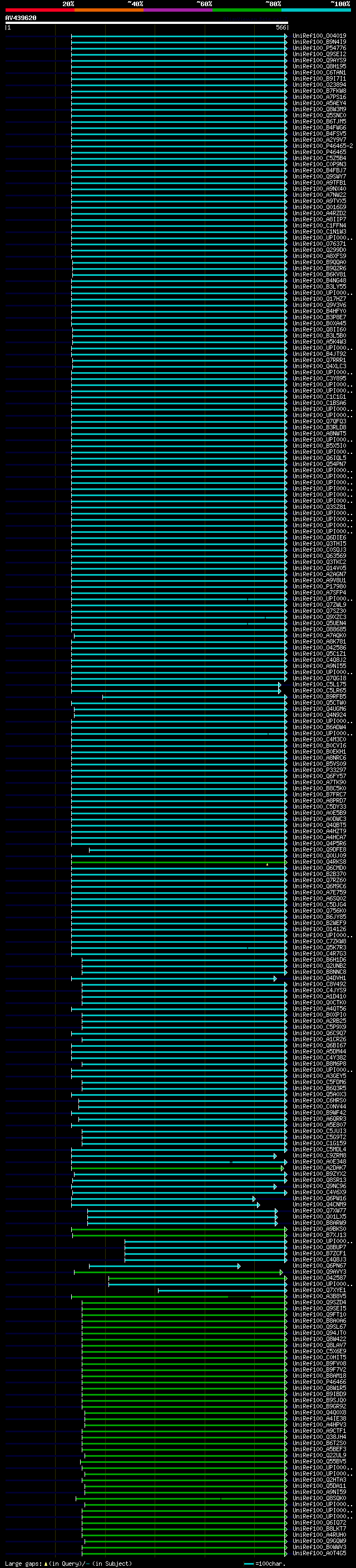Image resolution: width=356 pixels, height=1568 pixels.
Task: Select the query name AV439620
Action: [21, 18]
